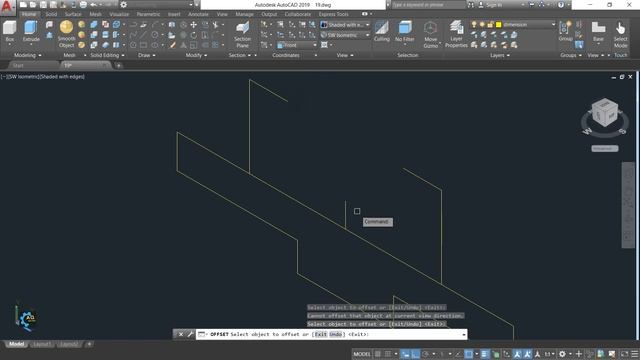Screen dimensions: 640x360
Task: Open the AutoCAD application menu
Action: (7, 7)
